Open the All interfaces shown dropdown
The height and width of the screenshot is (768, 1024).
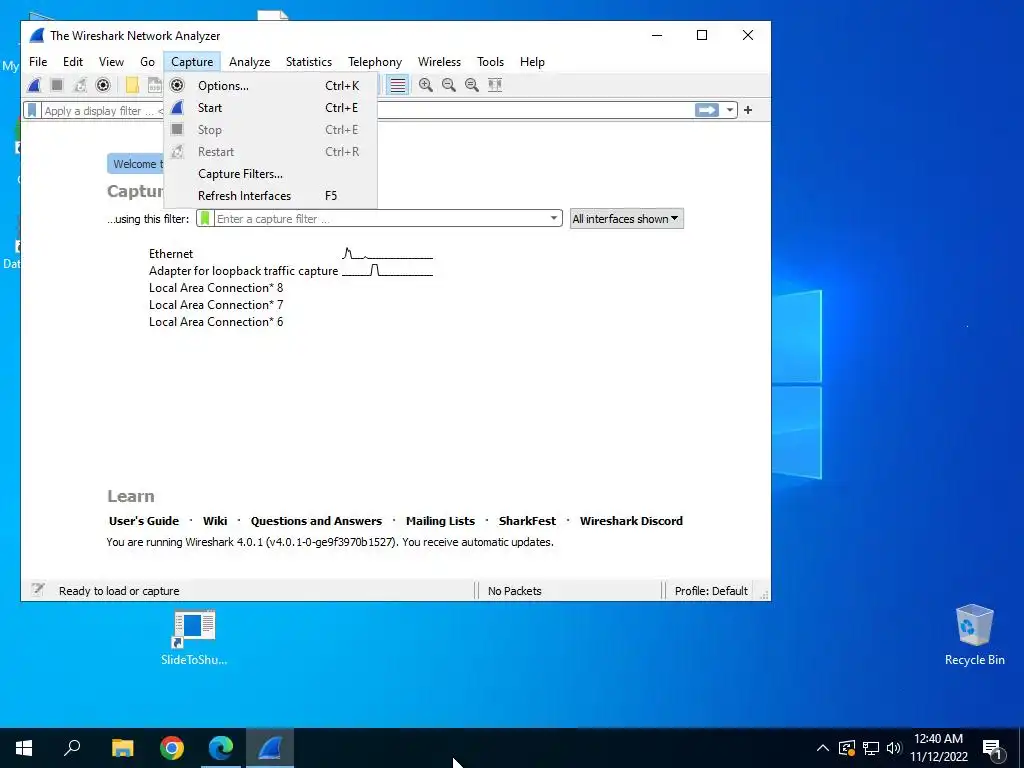tap(626, 219)
